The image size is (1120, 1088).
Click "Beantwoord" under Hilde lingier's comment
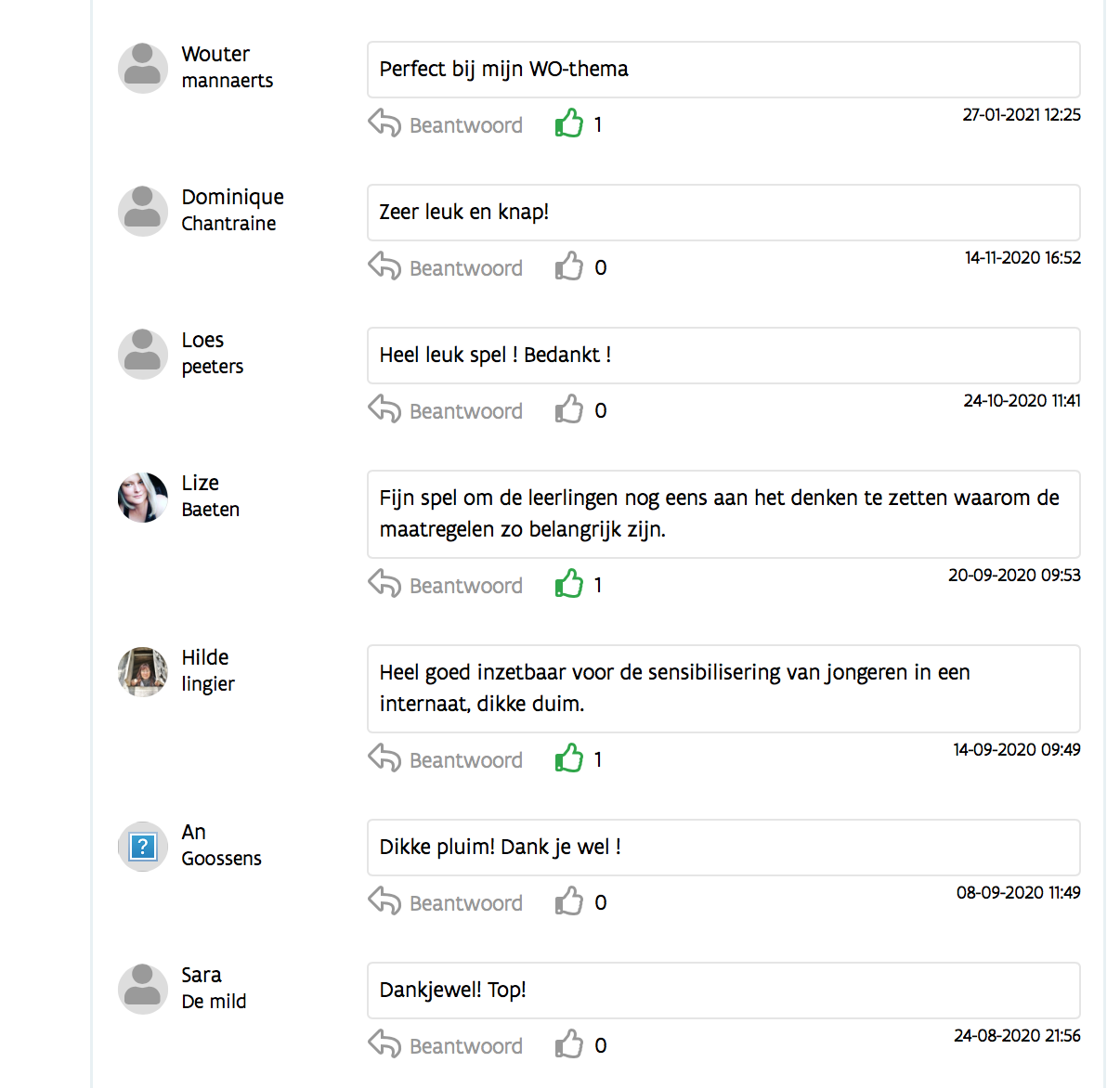click(465, 760)
